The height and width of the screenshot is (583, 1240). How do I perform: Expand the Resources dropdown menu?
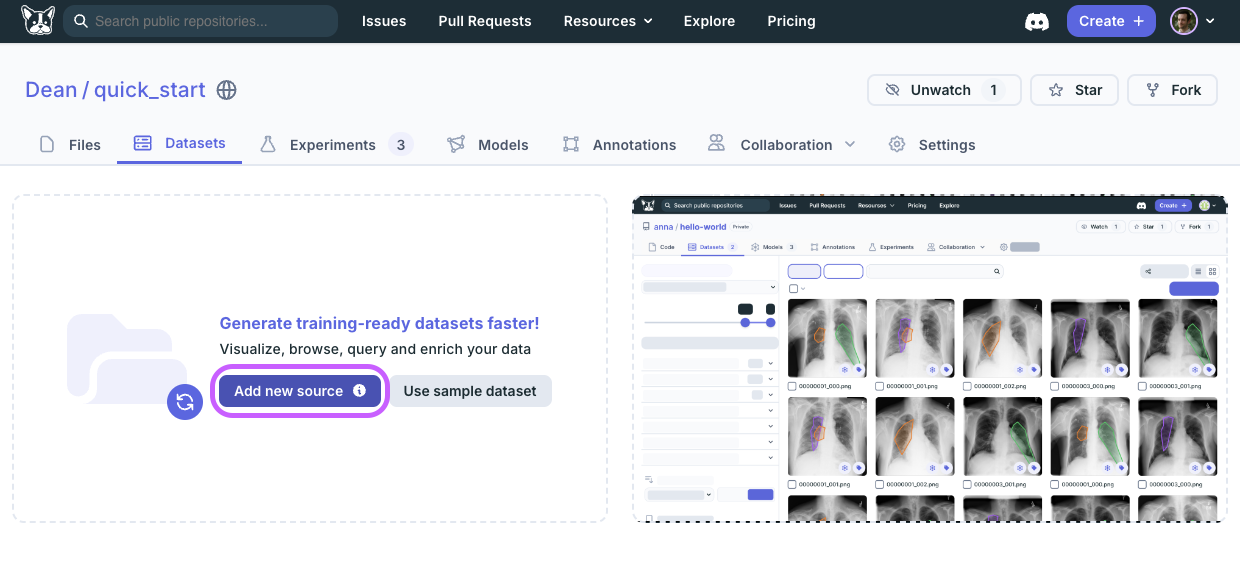[607, 21]
